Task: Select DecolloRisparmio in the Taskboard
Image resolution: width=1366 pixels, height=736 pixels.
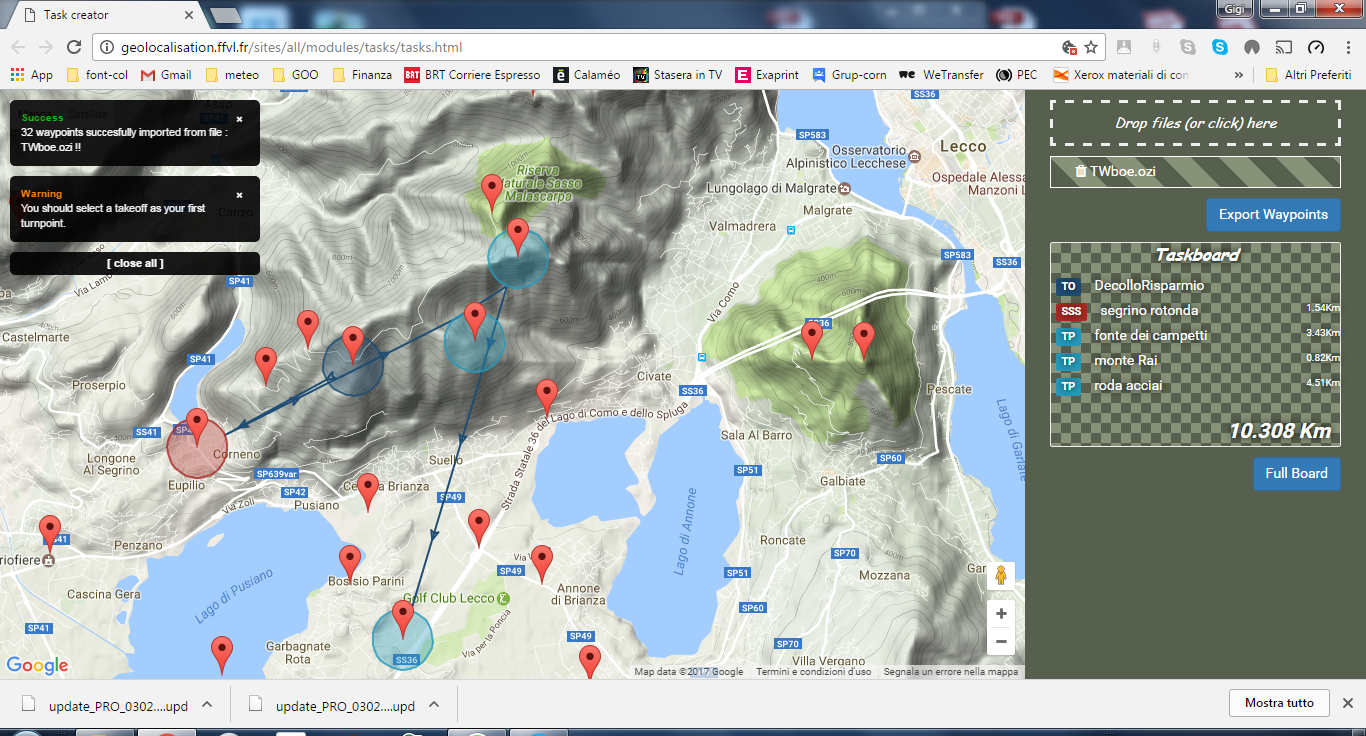Action: (x=1149, y=286)
